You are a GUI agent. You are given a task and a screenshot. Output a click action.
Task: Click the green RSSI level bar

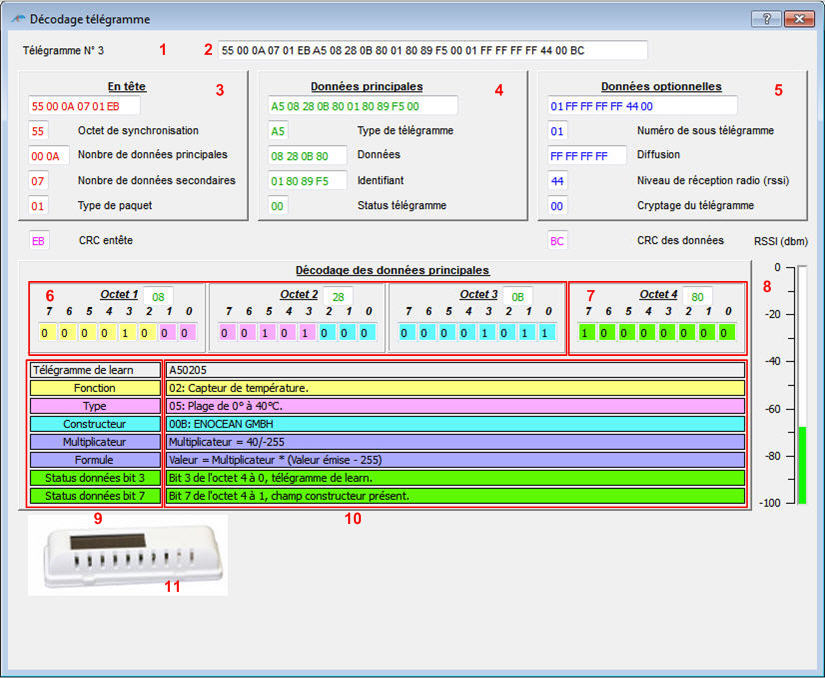[801, 464]
